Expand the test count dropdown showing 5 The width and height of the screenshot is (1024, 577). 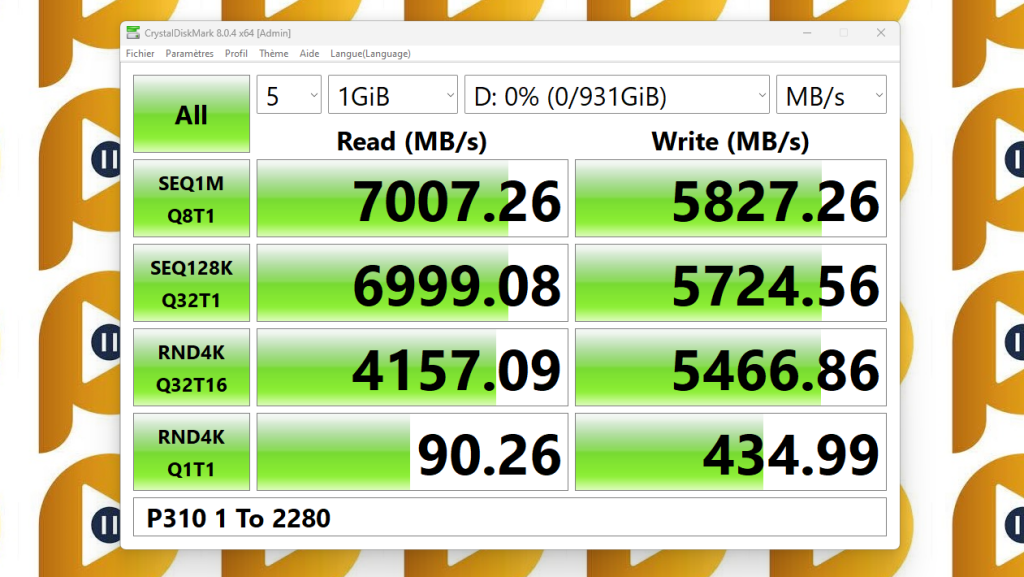coord(289,95)
